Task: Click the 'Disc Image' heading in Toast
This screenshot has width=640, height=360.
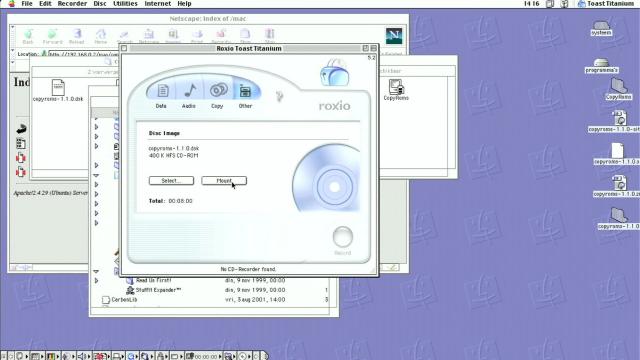Action: pos(164,133)
